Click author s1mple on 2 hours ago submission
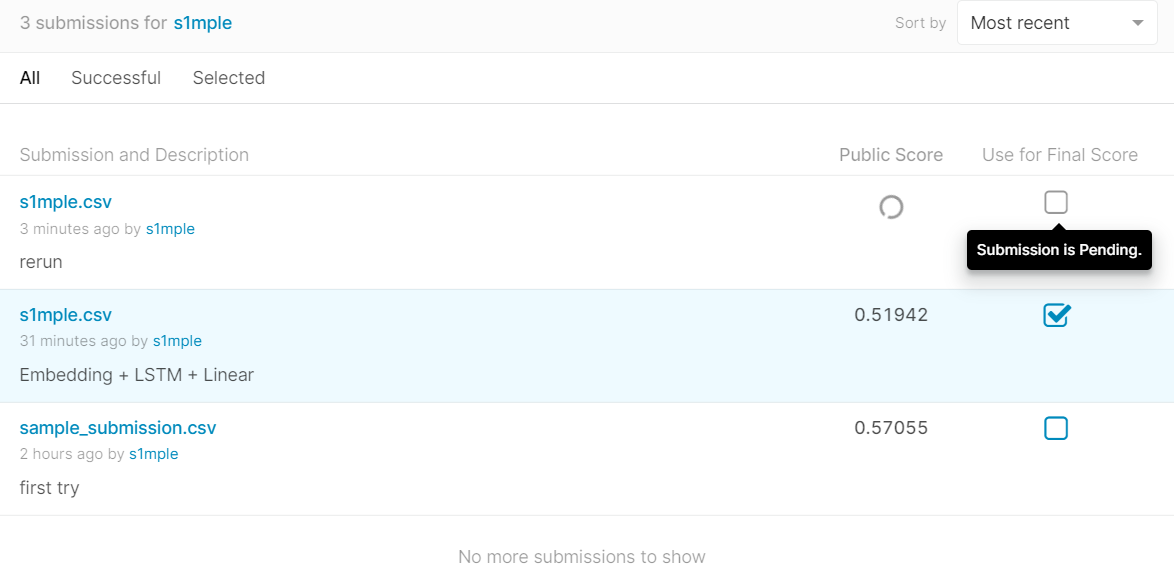This screenshot has height=588, width=1174. 153,454
